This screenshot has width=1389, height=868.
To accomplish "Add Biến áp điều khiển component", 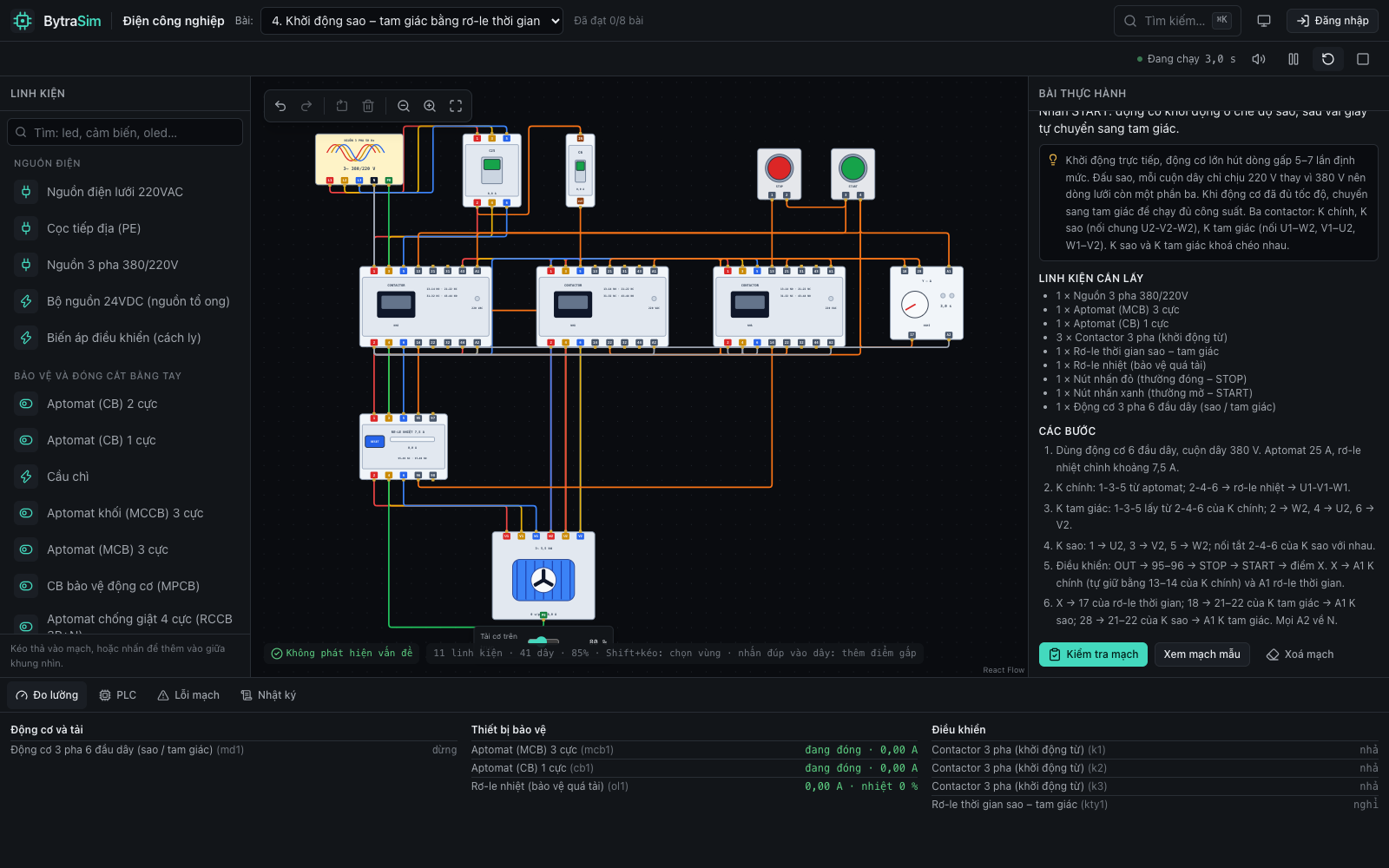I will pyautogui.click(x=125, y=338).
